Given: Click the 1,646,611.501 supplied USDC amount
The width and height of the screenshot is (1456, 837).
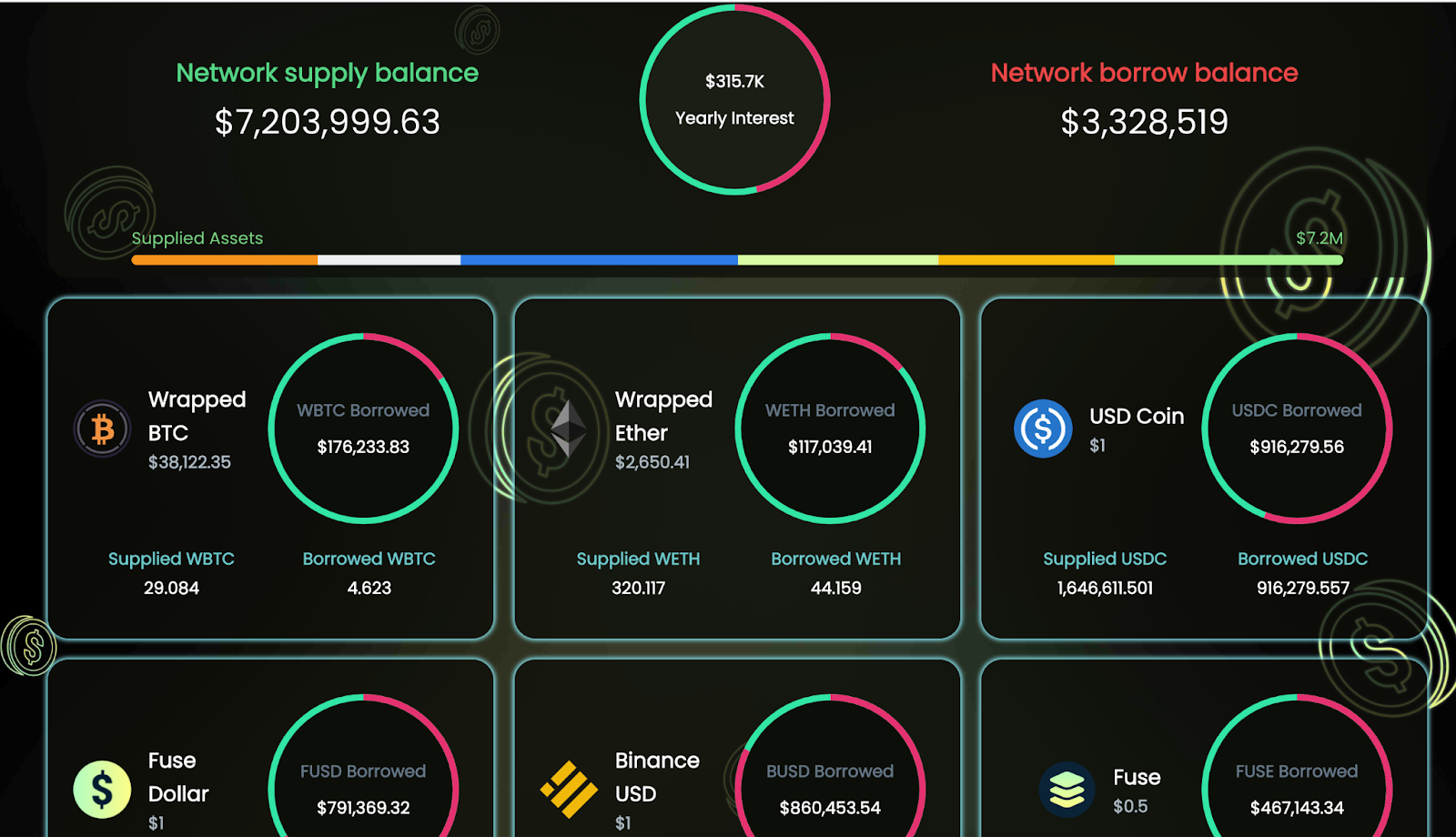Looking at the screenshot, I should pyautogui.click(x=1105, y=588).
